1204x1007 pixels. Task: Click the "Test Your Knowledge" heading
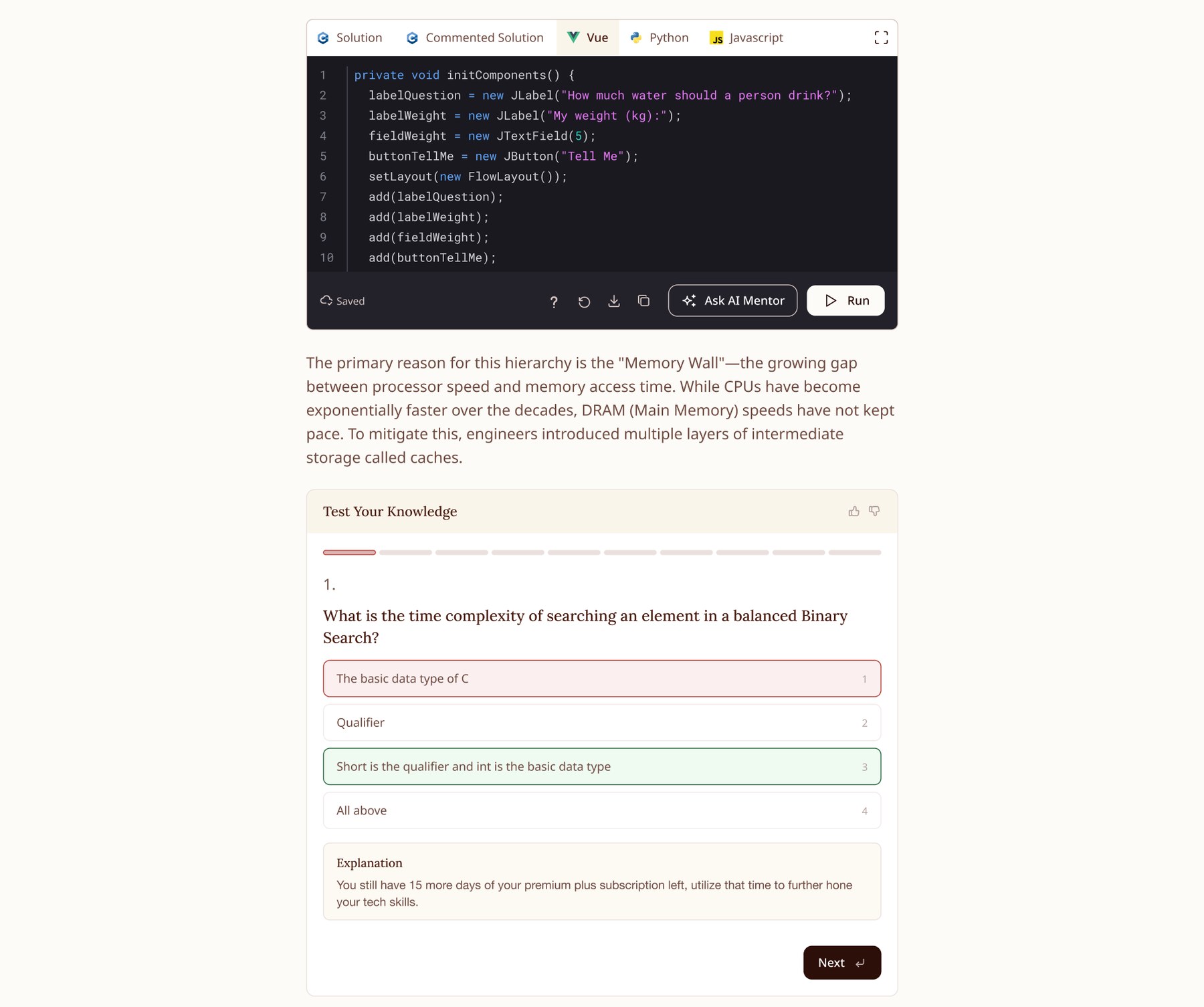(390, 512)
